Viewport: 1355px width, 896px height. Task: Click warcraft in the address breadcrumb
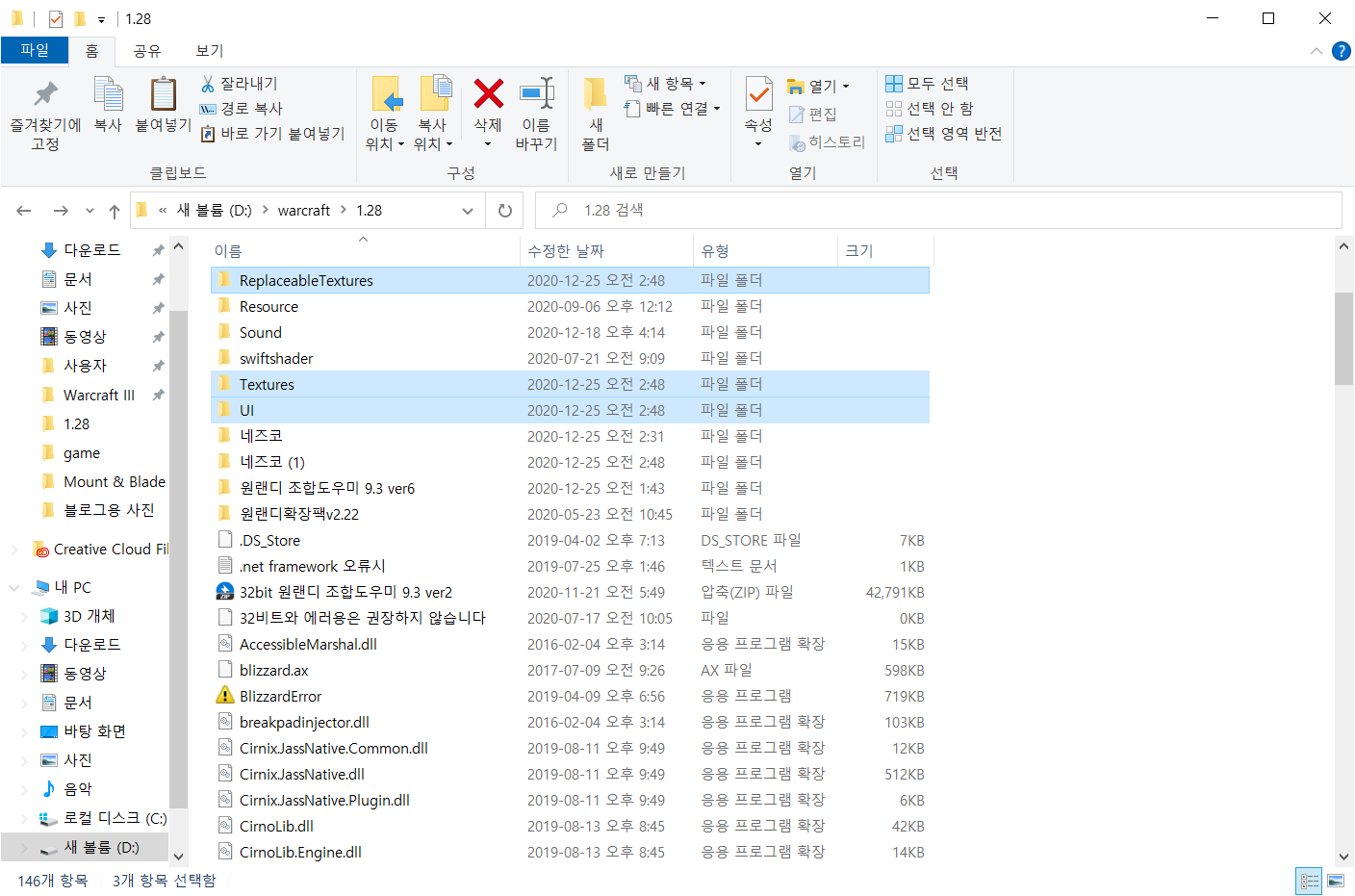click(304, 211)
